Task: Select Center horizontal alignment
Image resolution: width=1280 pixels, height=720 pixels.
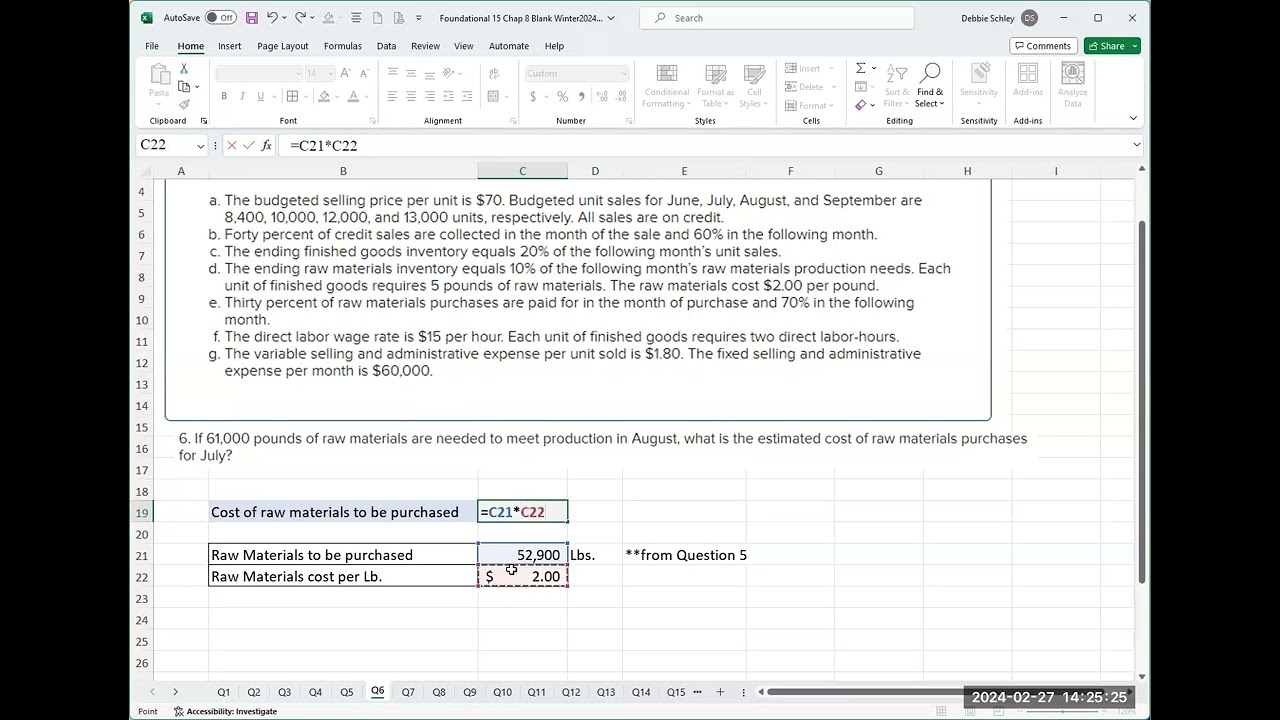Action: pyautogui.click(x=411, y=96)
